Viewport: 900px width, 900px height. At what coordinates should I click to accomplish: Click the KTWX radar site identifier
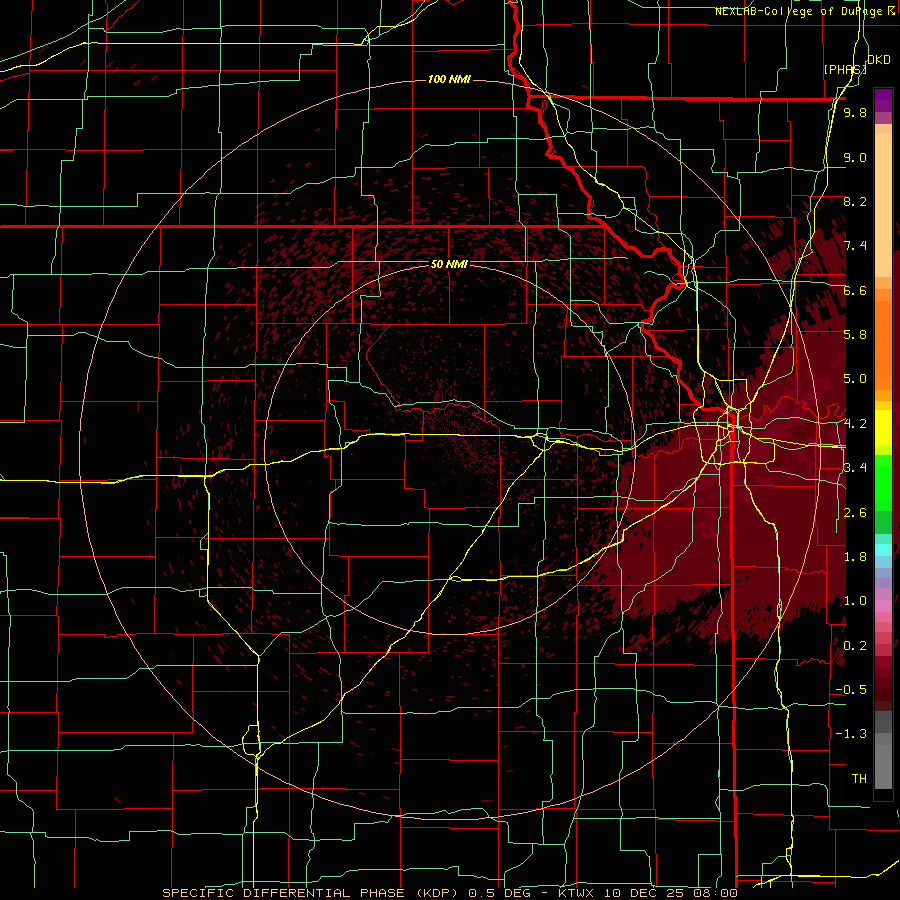pyautogui.click(x=577, y=893)
